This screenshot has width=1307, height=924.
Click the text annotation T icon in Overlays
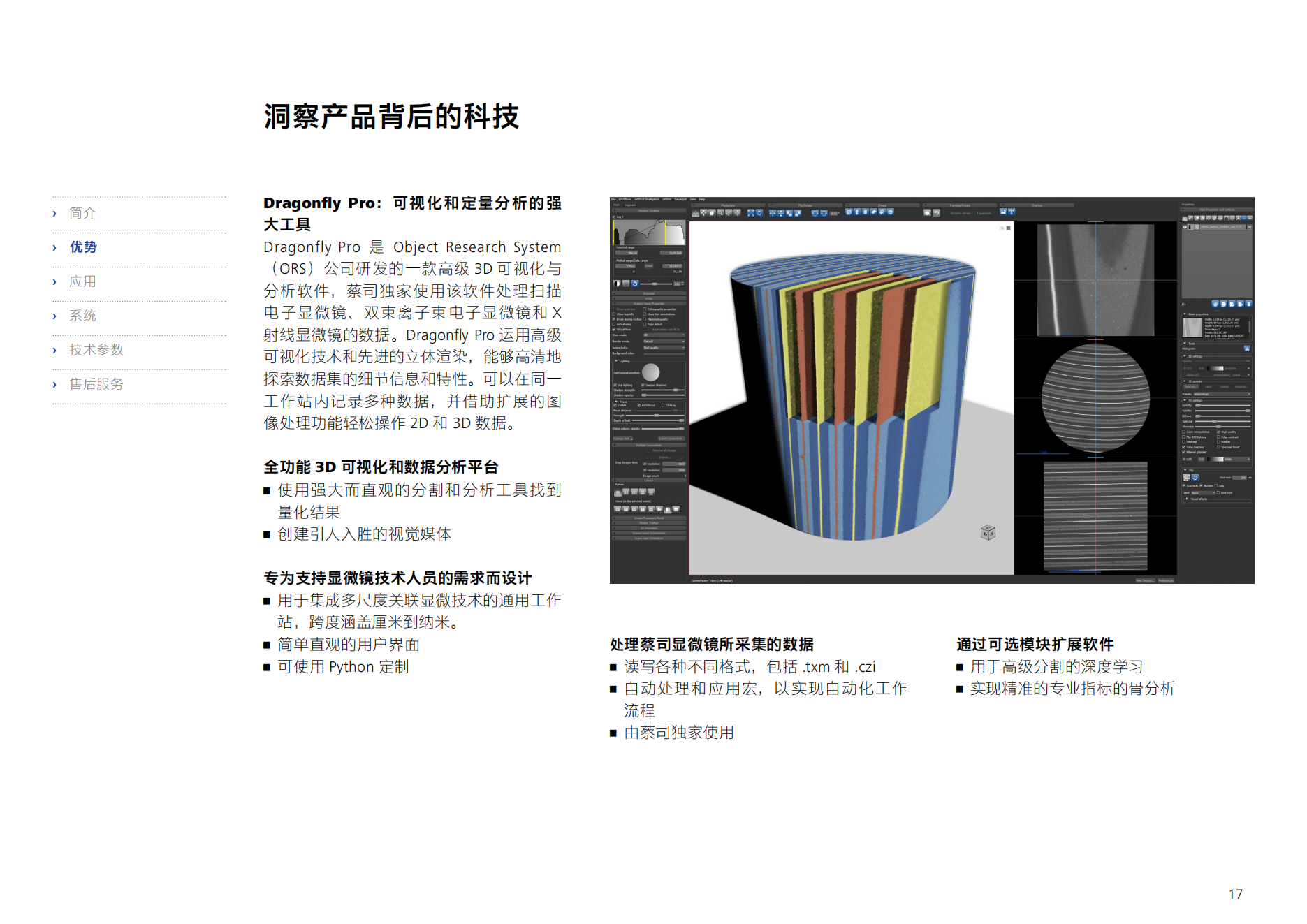pos(1011,212)
